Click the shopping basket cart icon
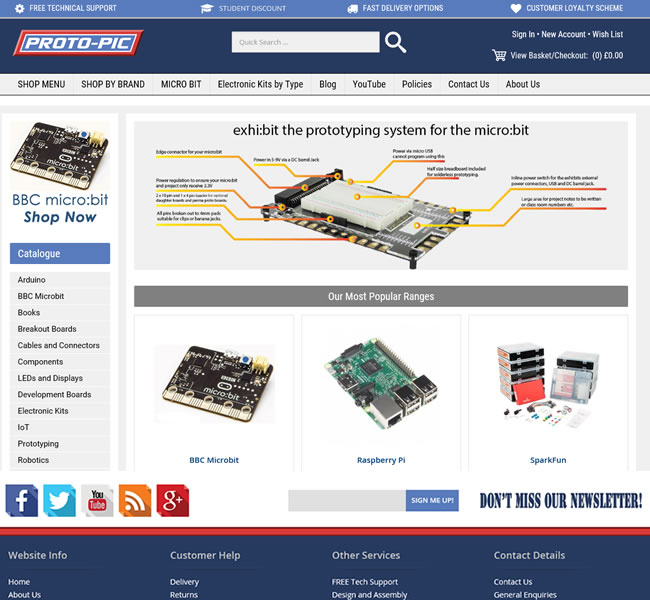Image resolution: width=650 pixels, height=600 pixels. click(499, 55)
